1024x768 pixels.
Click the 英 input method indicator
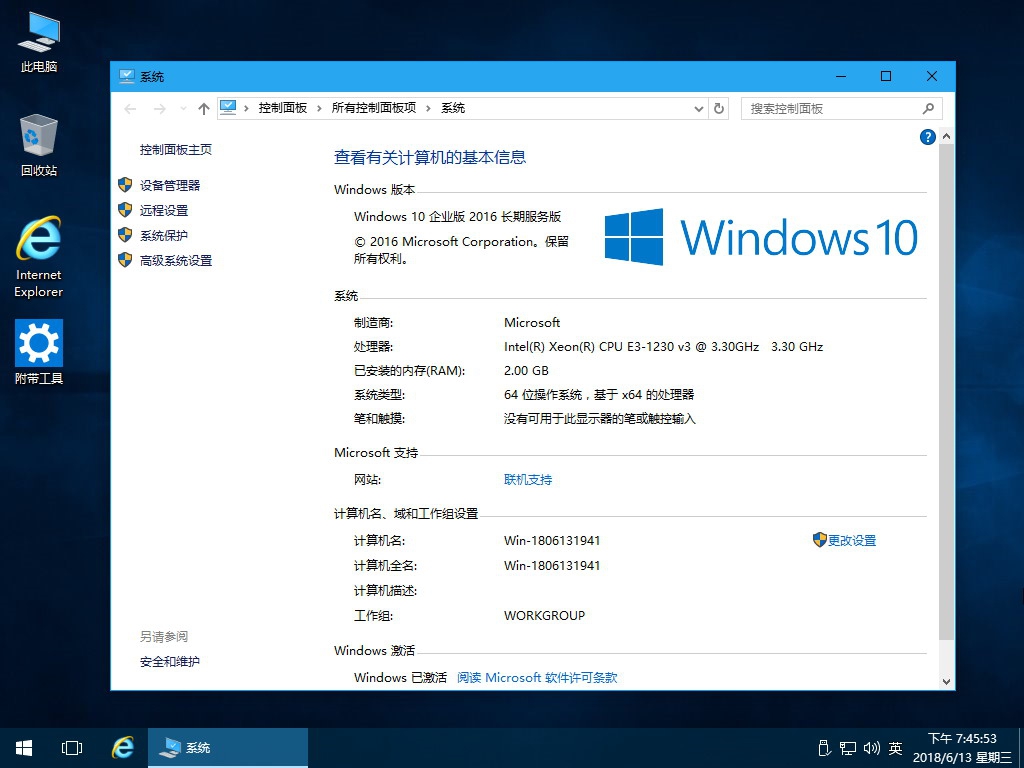(x=895, y=748)
